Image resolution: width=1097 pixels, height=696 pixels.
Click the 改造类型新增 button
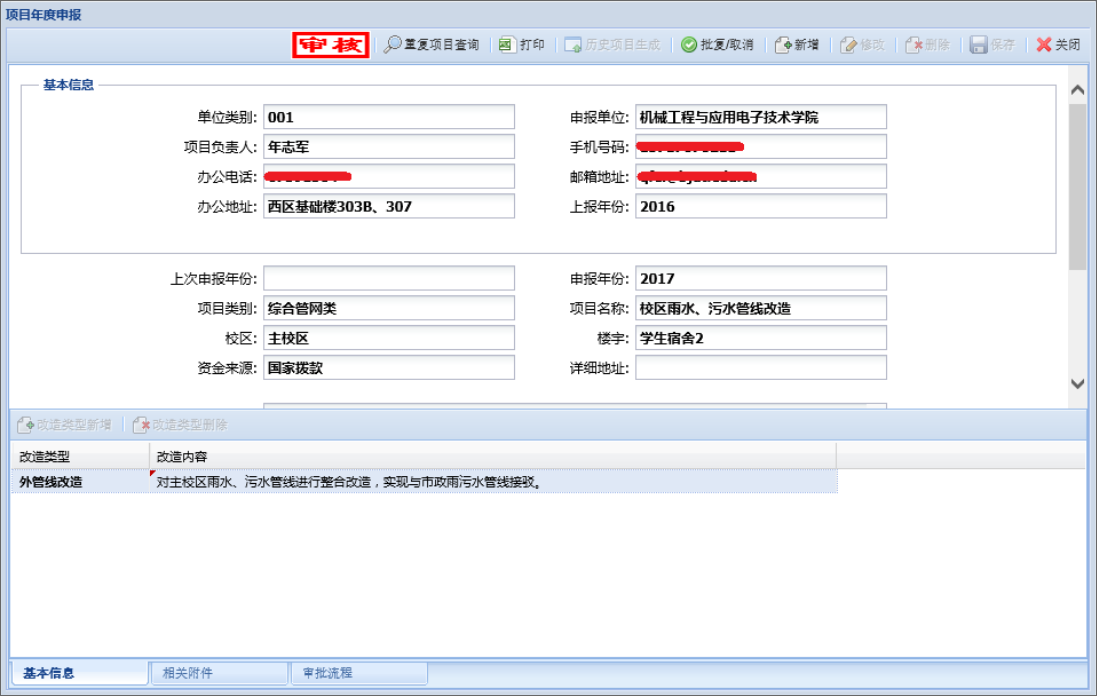pos(64,425)
